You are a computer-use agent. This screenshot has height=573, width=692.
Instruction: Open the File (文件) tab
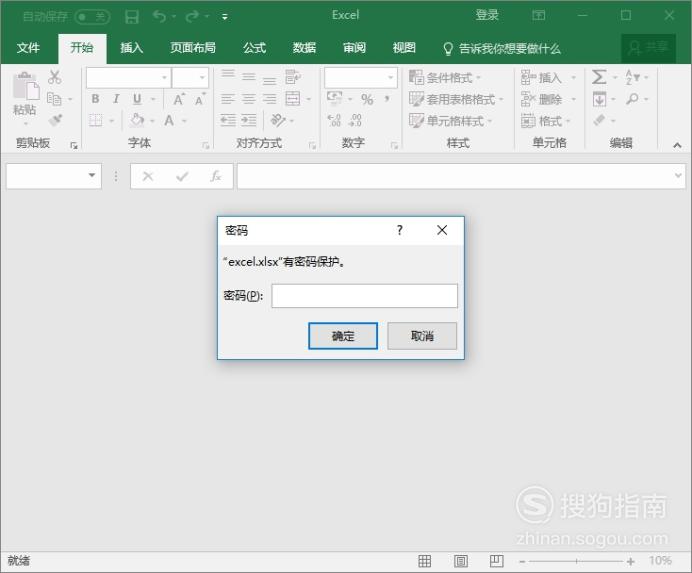point(28,48)
